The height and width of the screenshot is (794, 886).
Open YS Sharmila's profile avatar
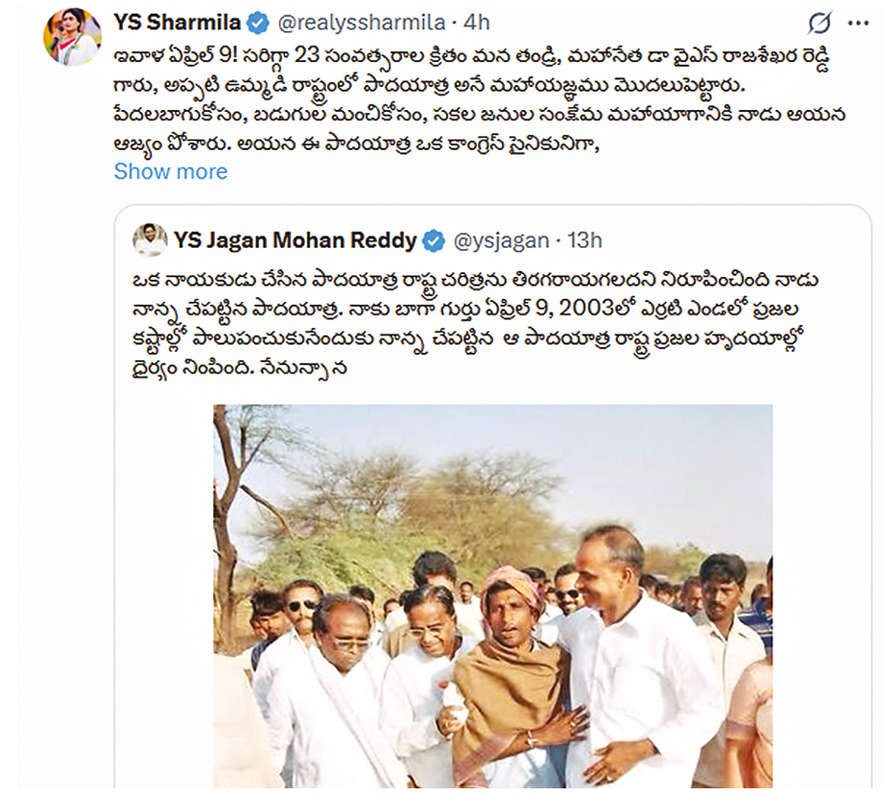point(72,36)
